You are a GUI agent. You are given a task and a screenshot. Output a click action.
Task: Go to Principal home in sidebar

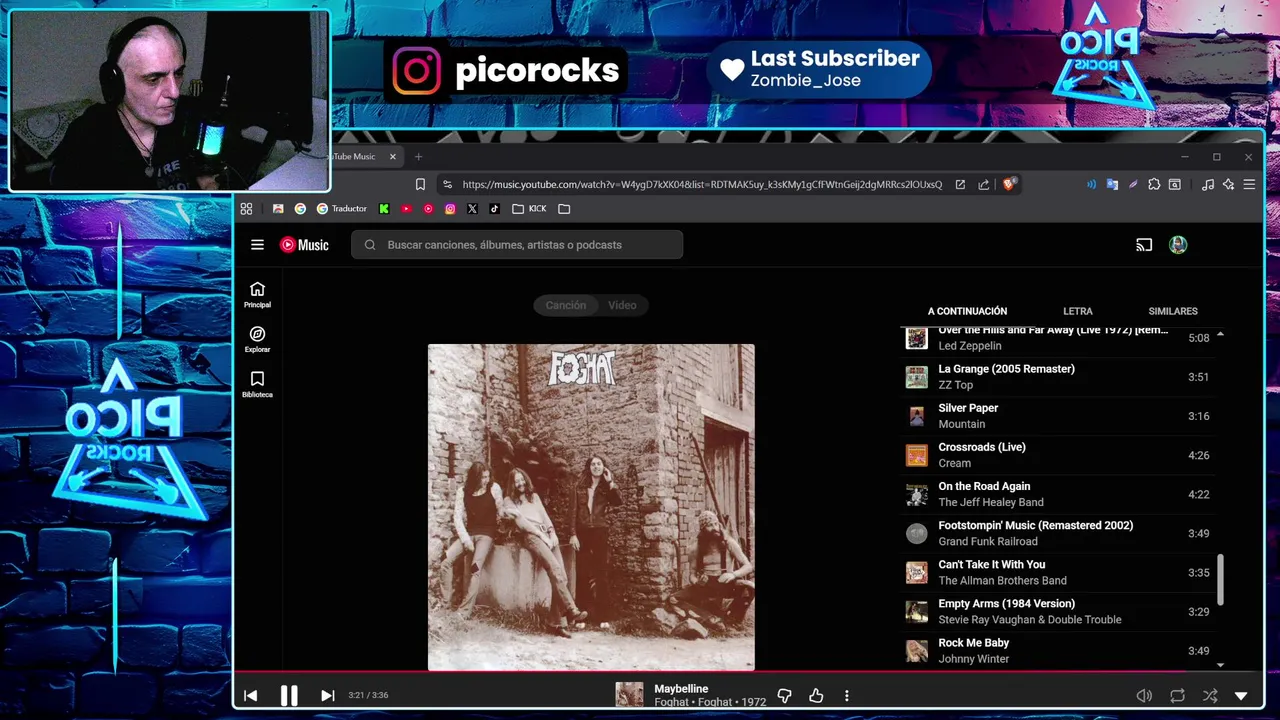point(257,294)
